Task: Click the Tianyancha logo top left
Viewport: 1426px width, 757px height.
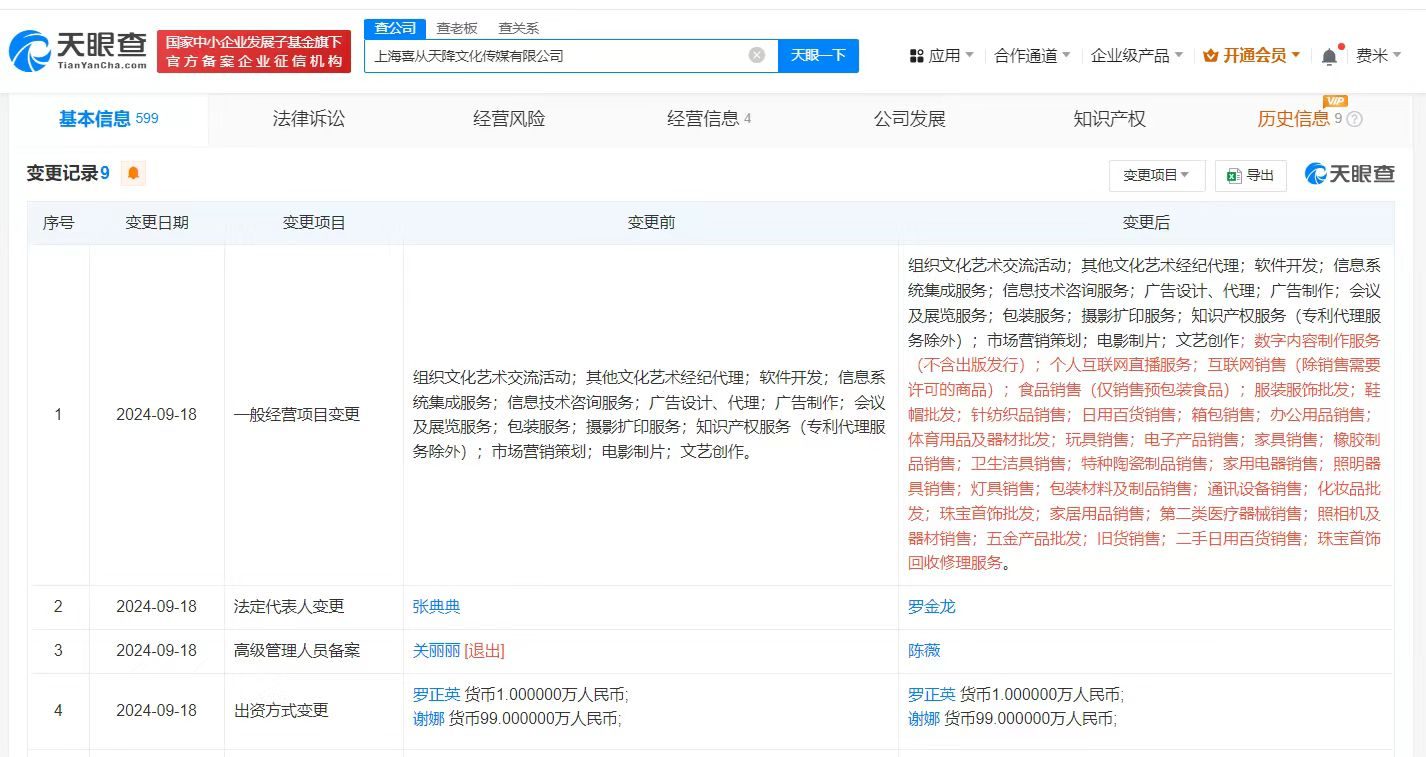Action: 75,47
